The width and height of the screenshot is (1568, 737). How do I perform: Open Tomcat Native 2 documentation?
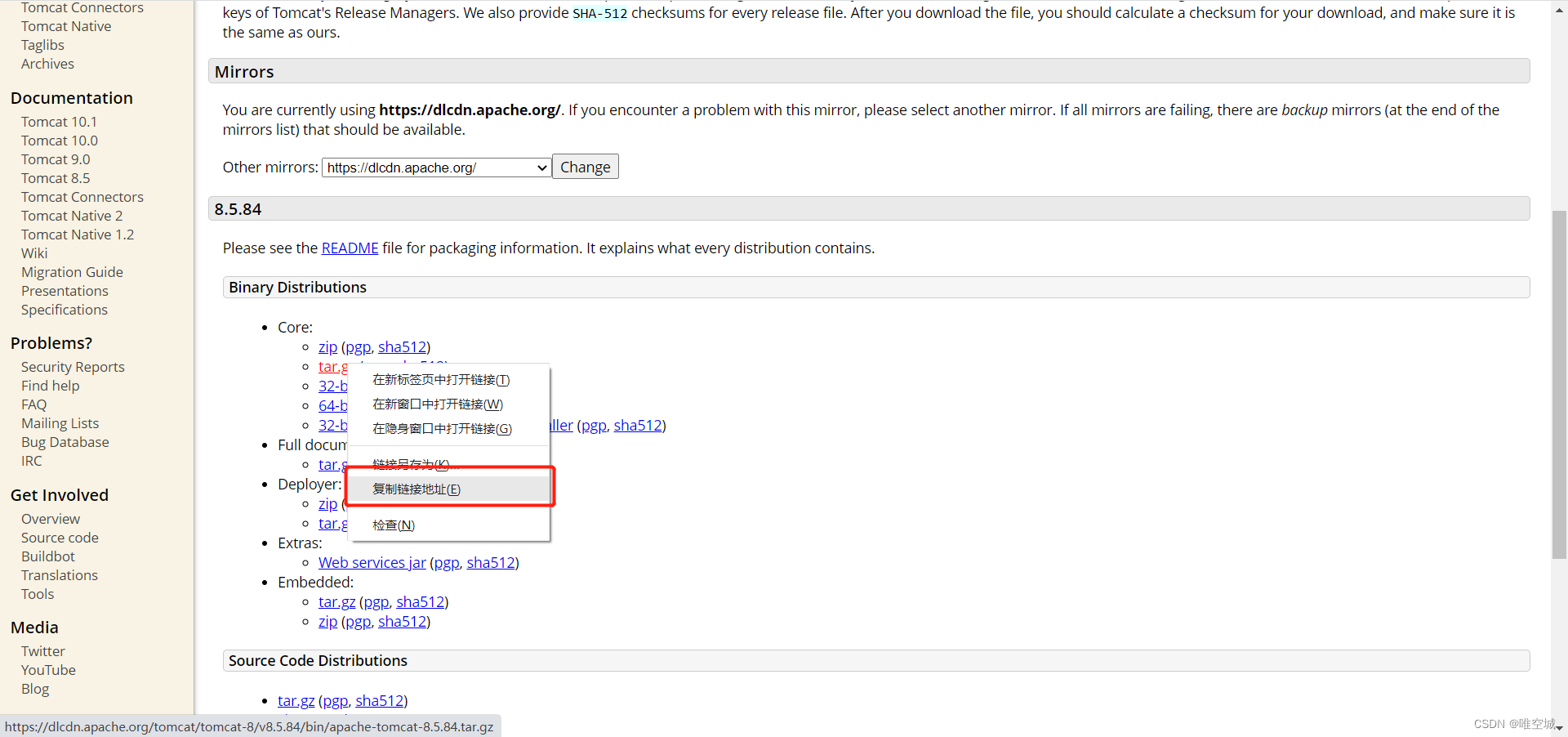tap(72, 216)
